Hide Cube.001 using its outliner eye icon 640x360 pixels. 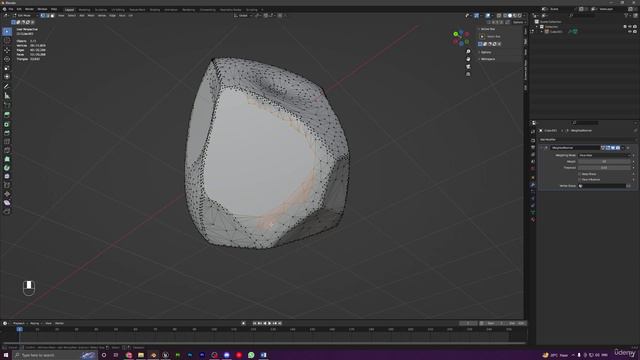pyautogui.click(x=630, y=31)
